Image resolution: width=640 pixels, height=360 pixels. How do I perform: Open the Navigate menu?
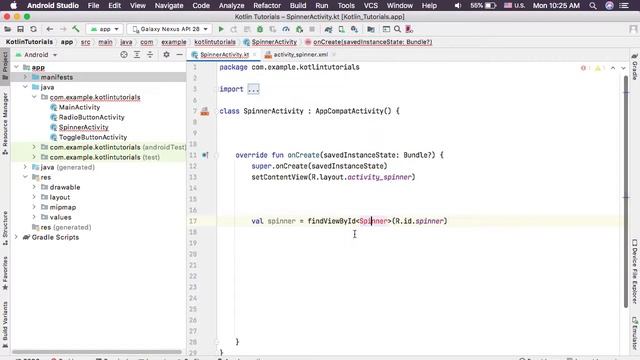[169, 6]
